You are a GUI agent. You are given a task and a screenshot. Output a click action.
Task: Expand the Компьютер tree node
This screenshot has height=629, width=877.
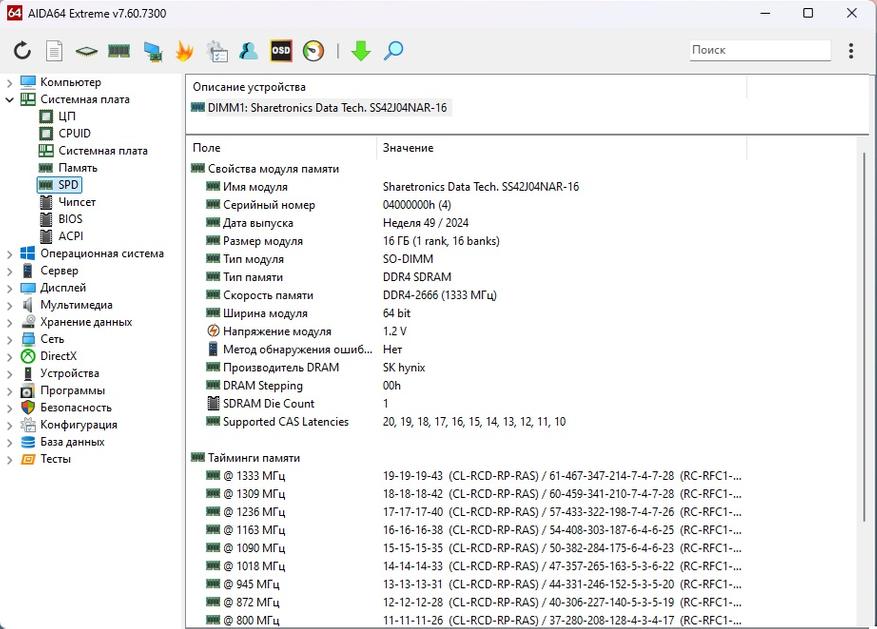point(10,83)
